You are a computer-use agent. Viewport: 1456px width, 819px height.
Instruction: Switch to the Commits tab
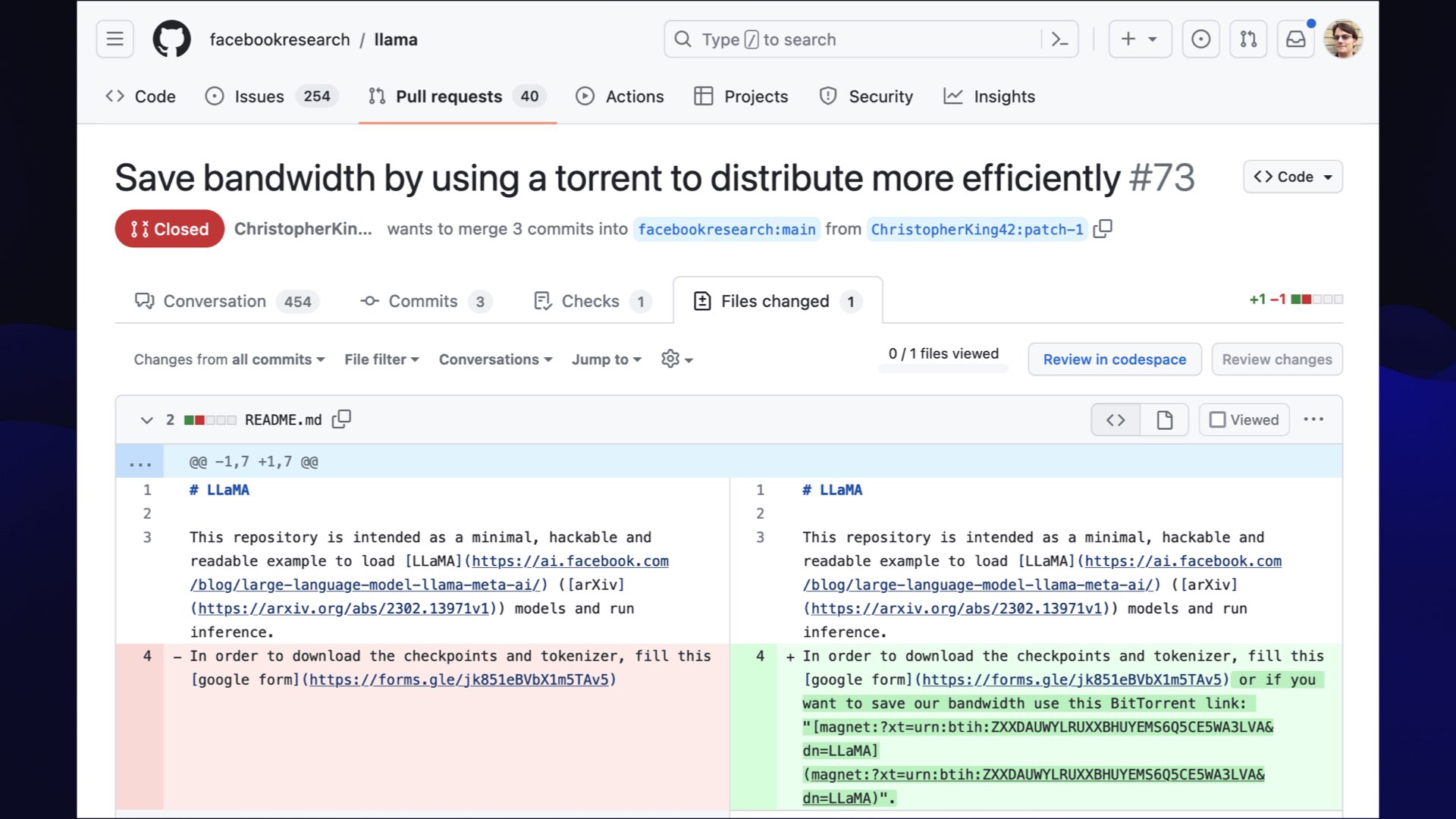click(x=426, y=301)
